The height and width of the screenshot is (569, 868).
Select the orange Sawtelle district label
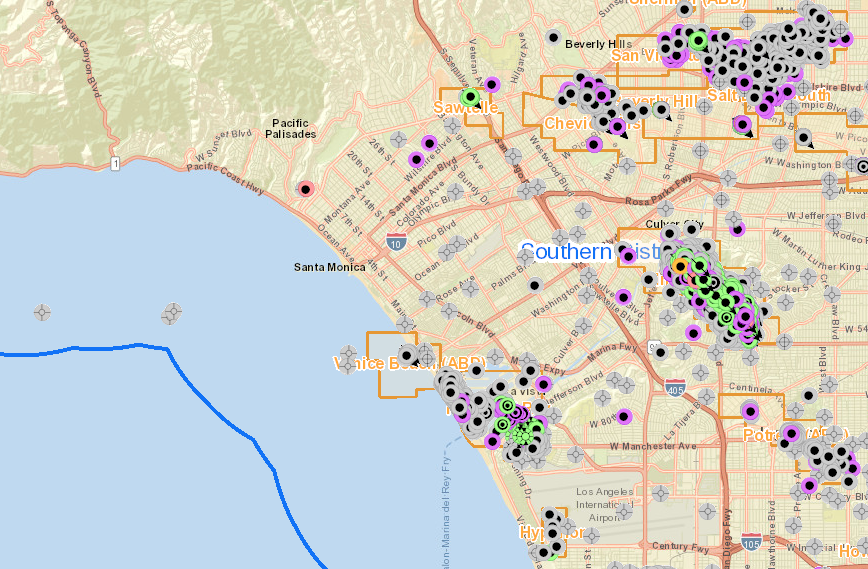(465, 107)
